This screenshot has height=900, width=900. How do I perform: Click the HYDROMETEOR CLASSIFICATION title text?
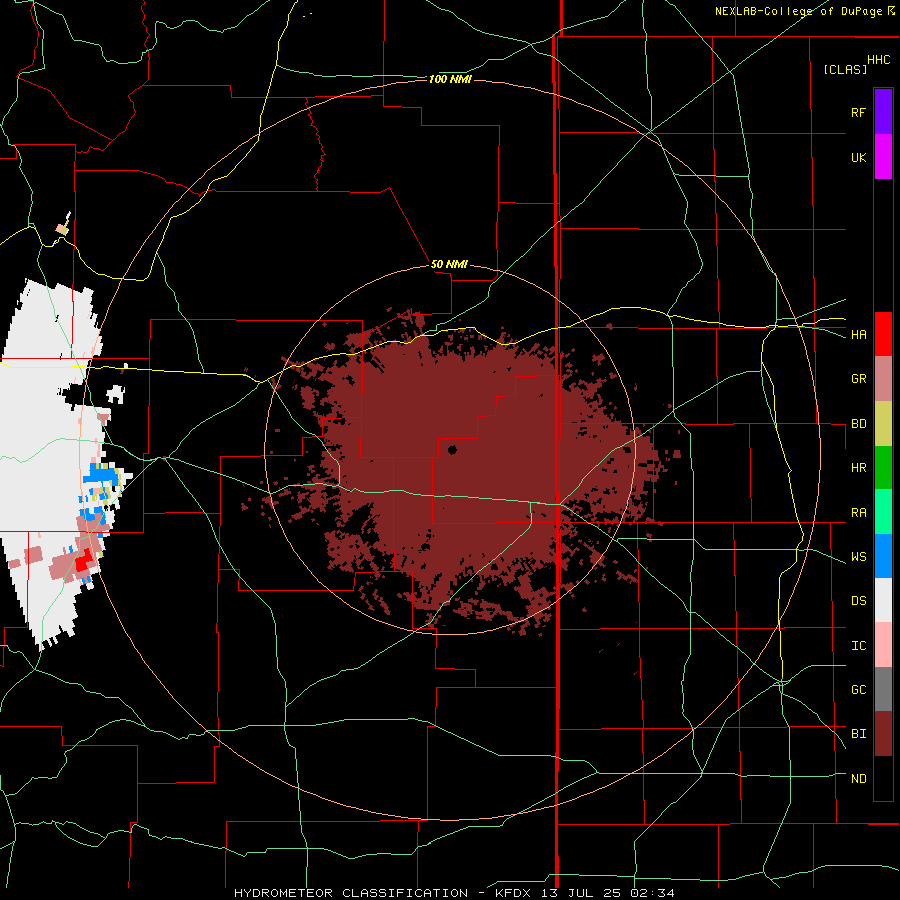tap(351, 893)
